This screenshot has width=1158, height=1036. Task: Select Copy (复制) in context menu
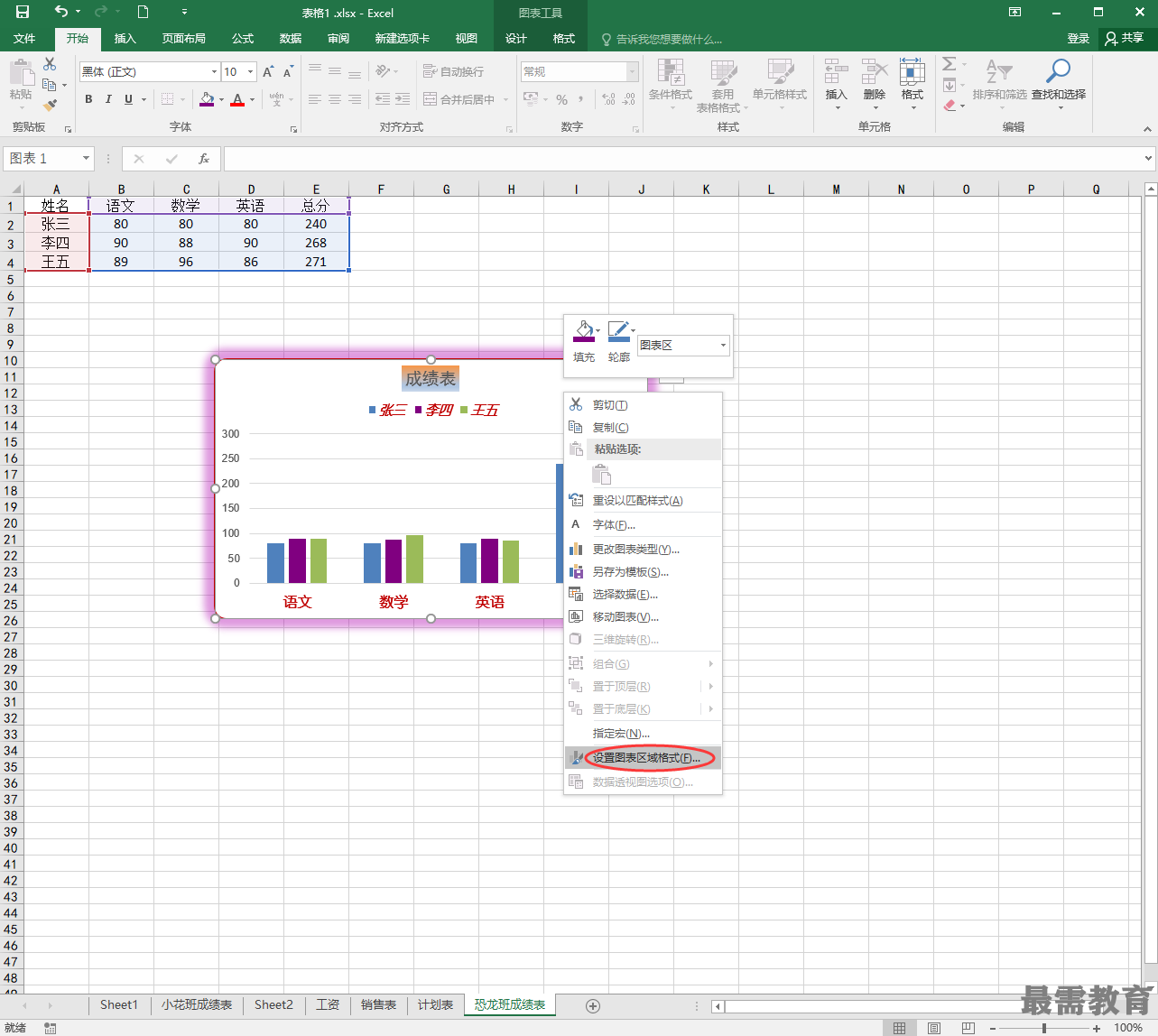pos(643,428)
